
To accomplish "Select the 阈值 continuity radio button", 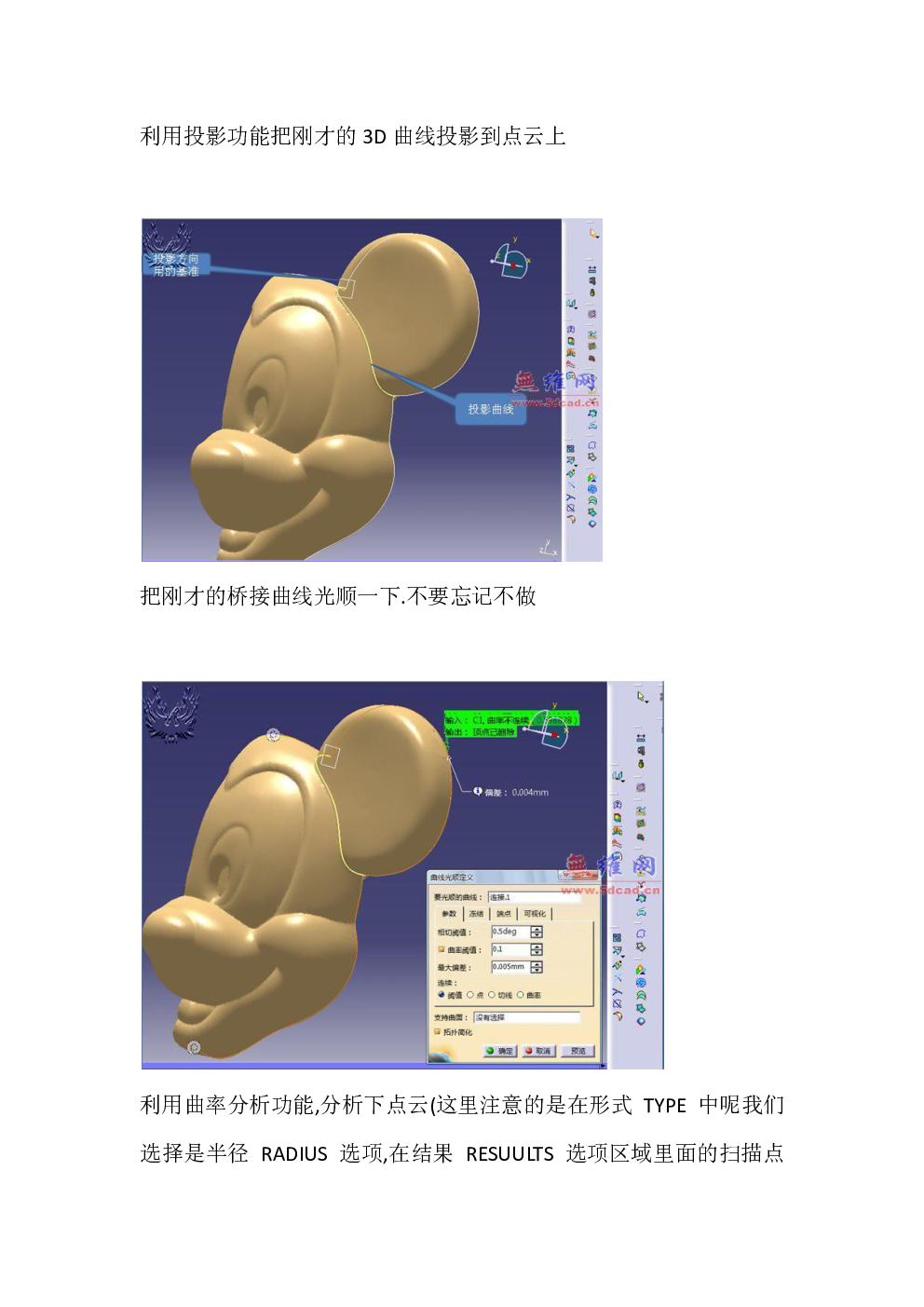I will (442, 995).
